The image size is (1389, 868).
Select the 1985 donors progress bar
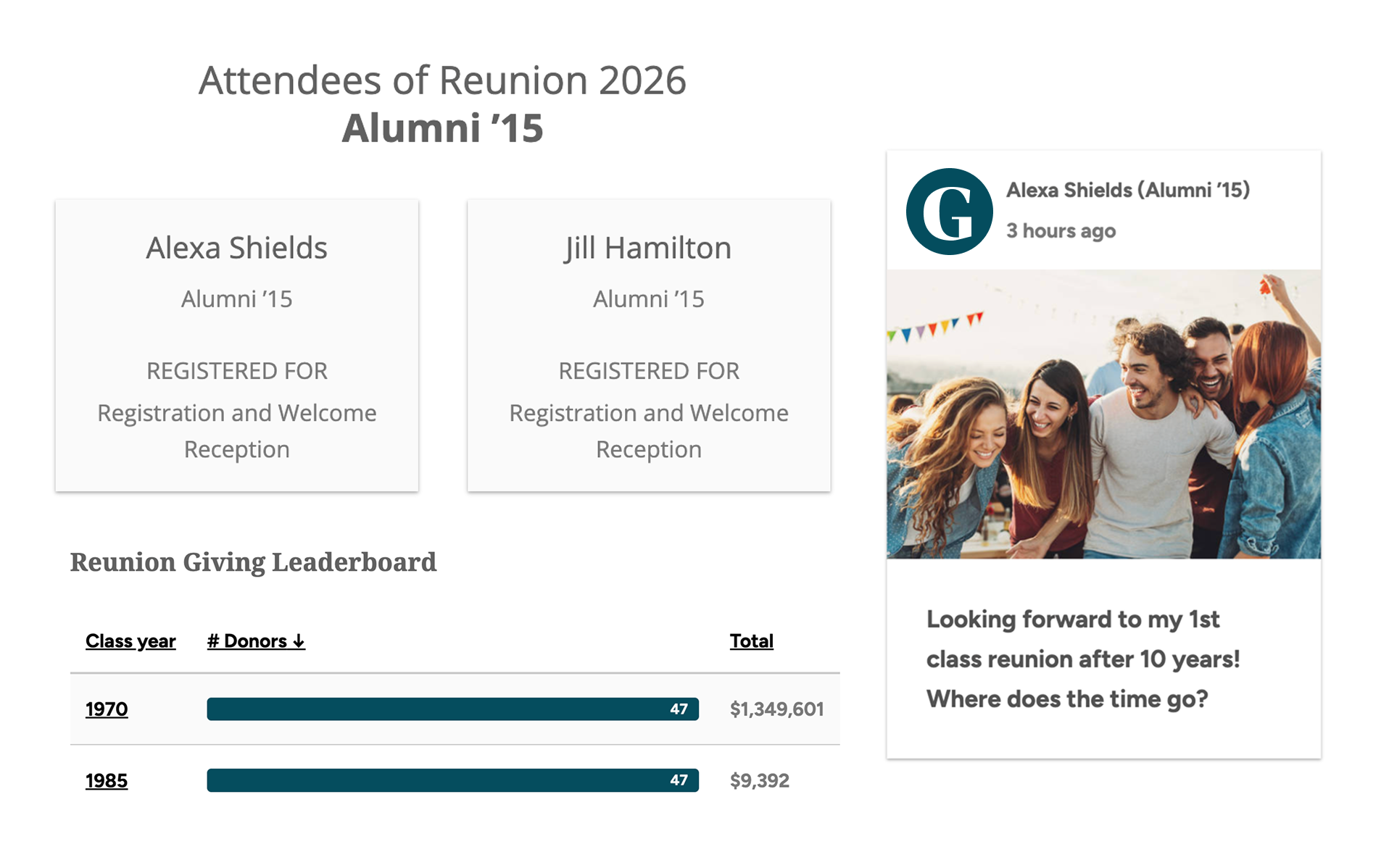click(x=452, y=780)
